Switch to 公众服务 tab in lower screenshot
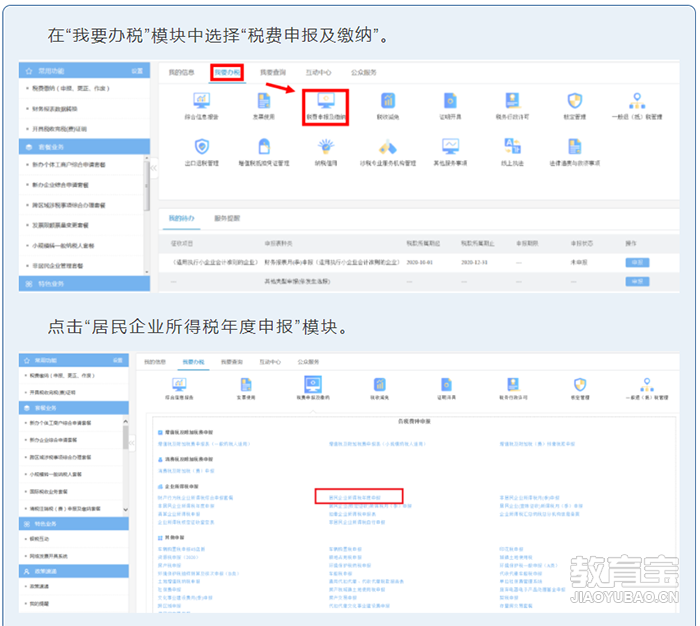The height and width of the screenshot is (626, 700). (308, 362)
